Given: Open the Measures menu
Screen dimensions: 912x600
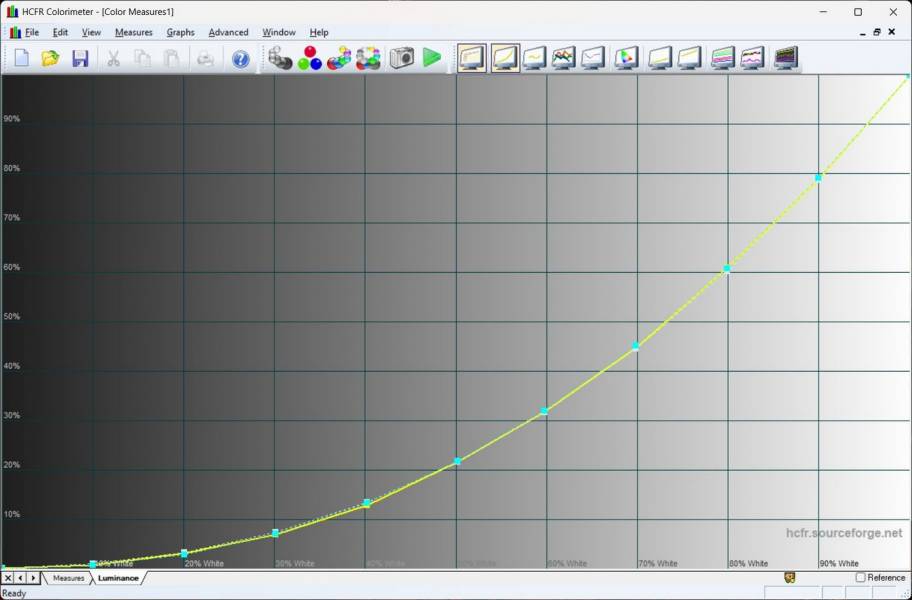Looking at the screenshot, I should (x=133, y=32).
